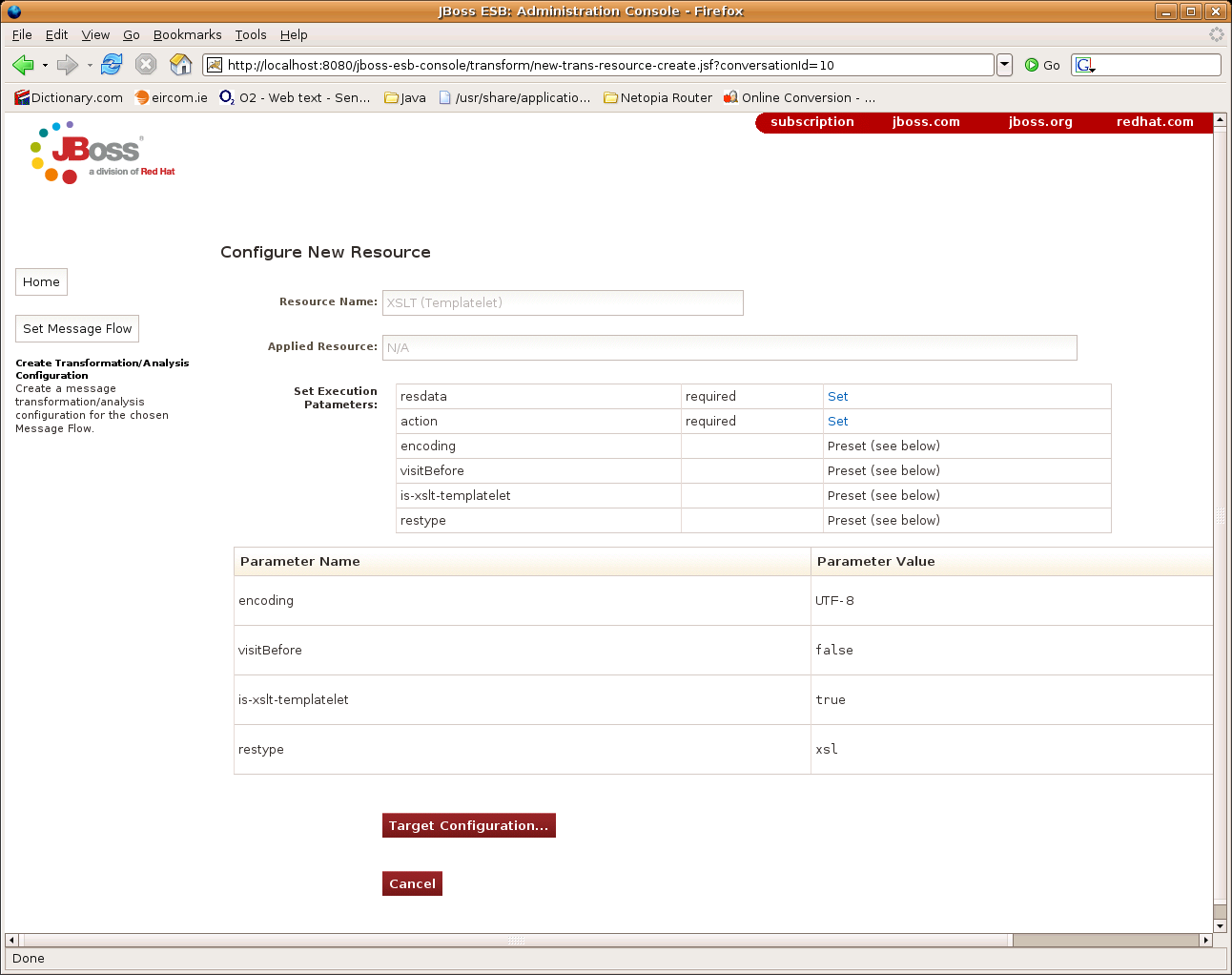Open the search engine selector icon
This screenshot has height=975, width=1232.
point(1084,65)
